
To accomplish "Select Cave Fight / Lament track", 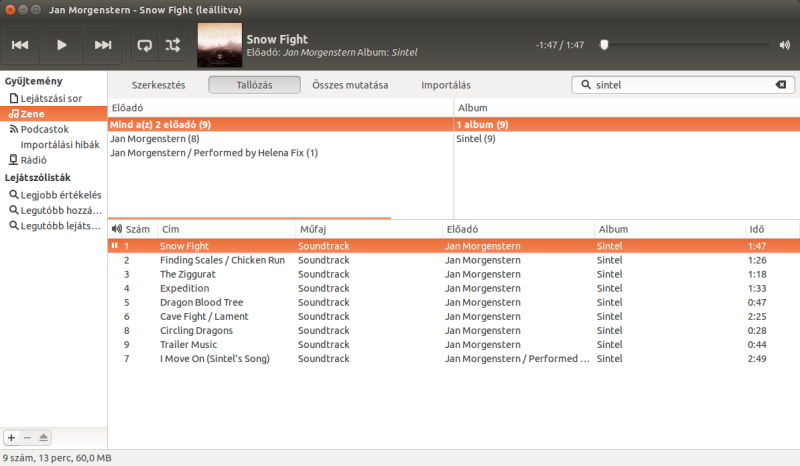I will point(454,316).
